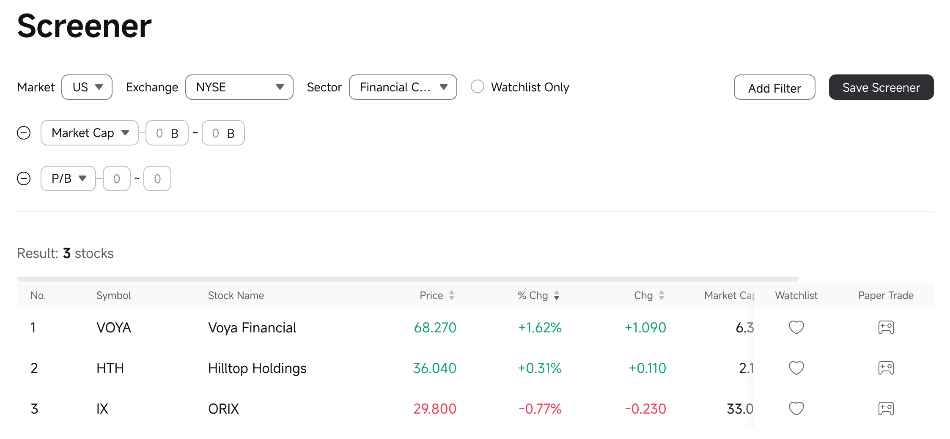Open paper trade for Voya Financial

point(885,327)
